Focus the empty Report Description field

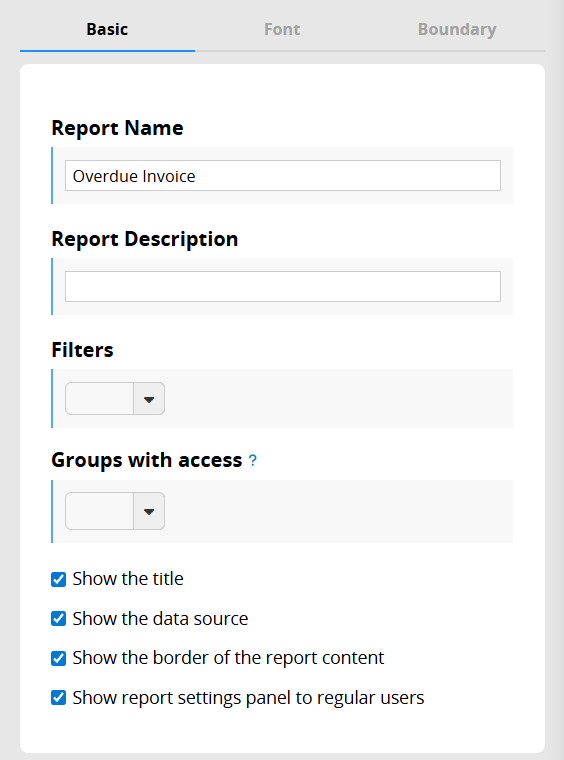click(x=283, y=286)
